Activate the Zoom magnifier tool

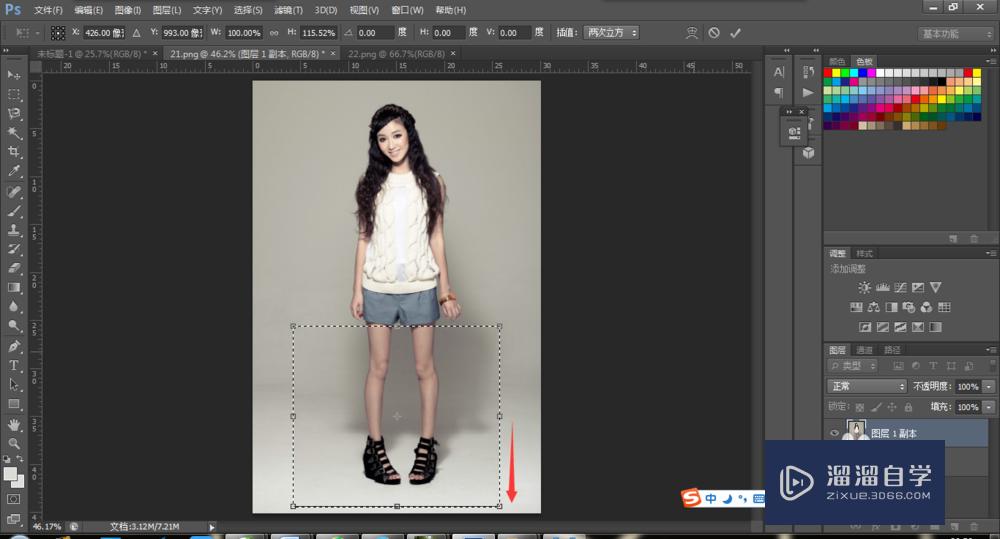tap(14, 443)
